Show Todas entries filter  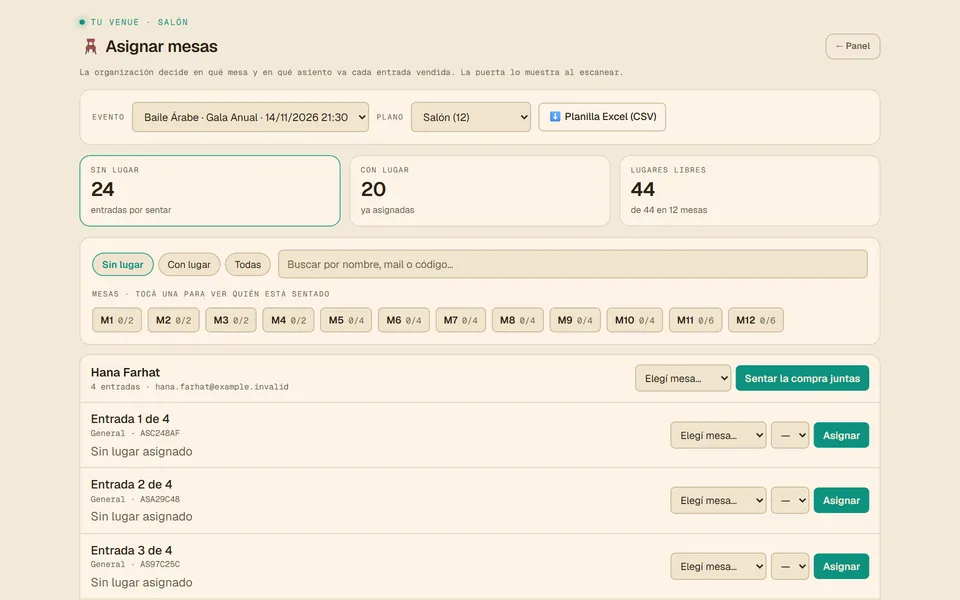click(248, 264)
